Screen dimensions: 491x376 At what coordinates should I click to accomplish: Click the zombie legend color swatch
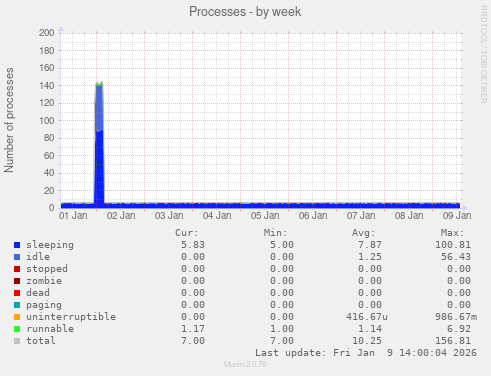pos(17,281)
